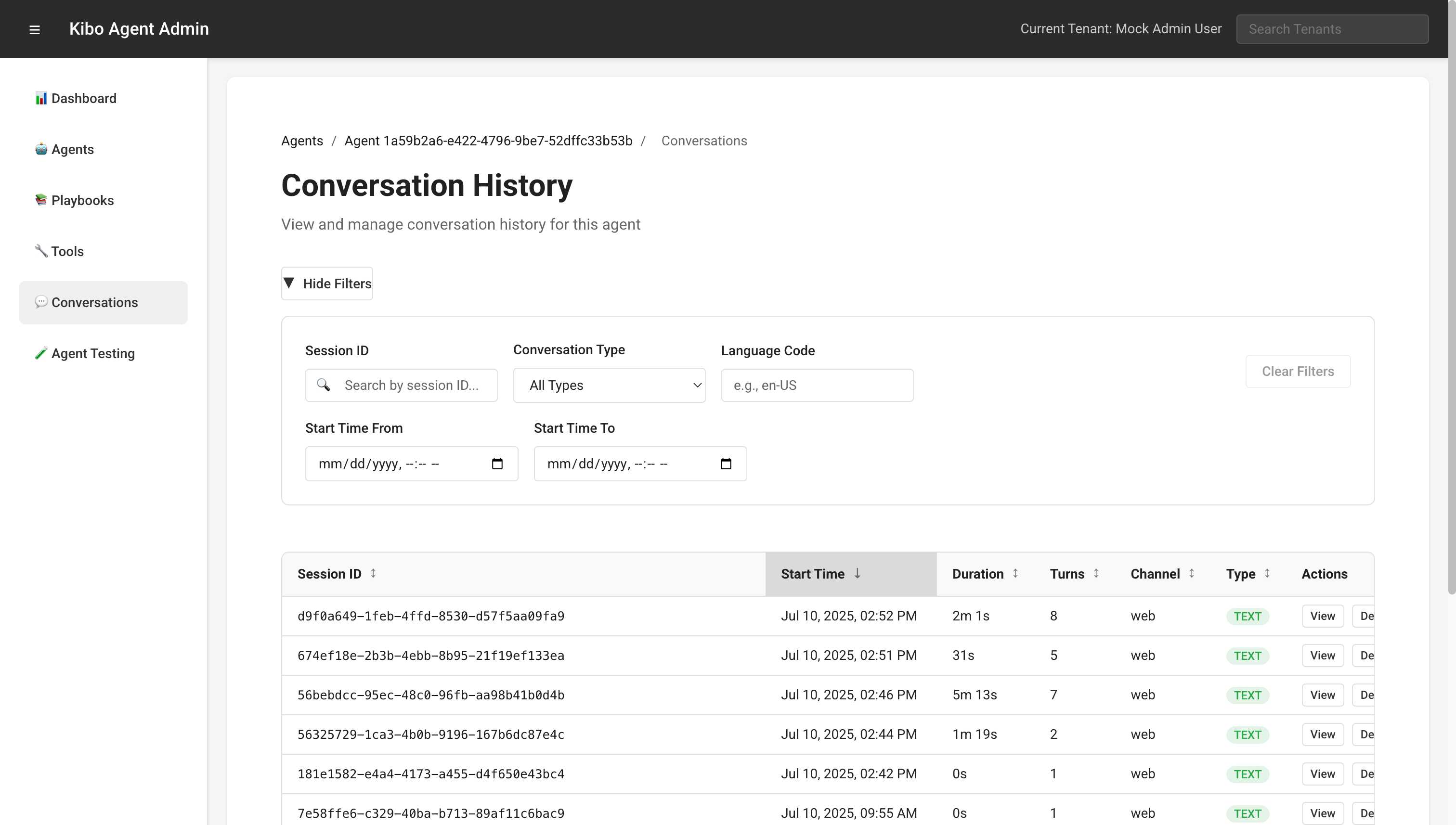Open Dashboard from sidebar
1456x825 pixels.
[103, 99]
